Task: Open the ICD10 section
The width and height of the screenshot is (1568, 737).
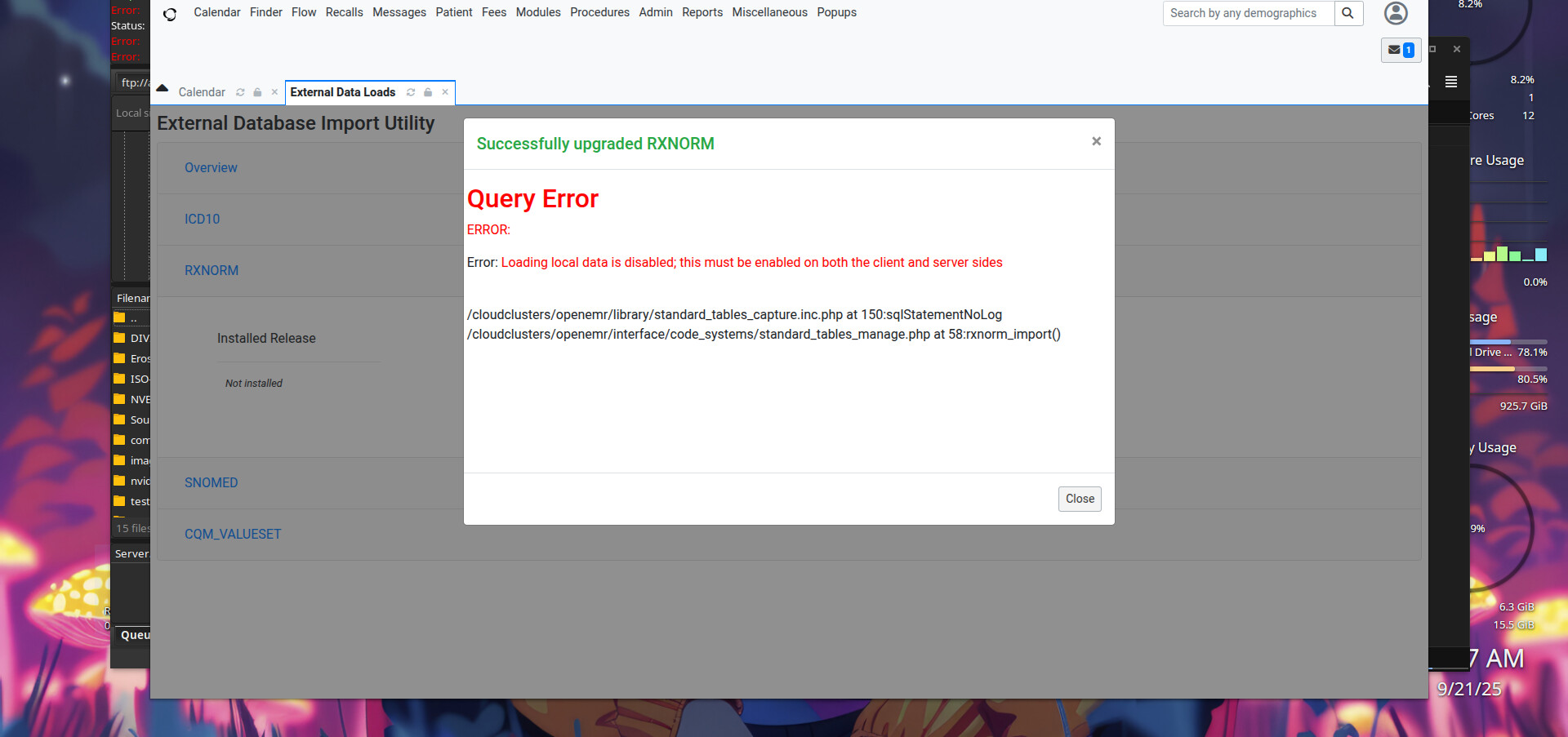Action: (202, 219)
